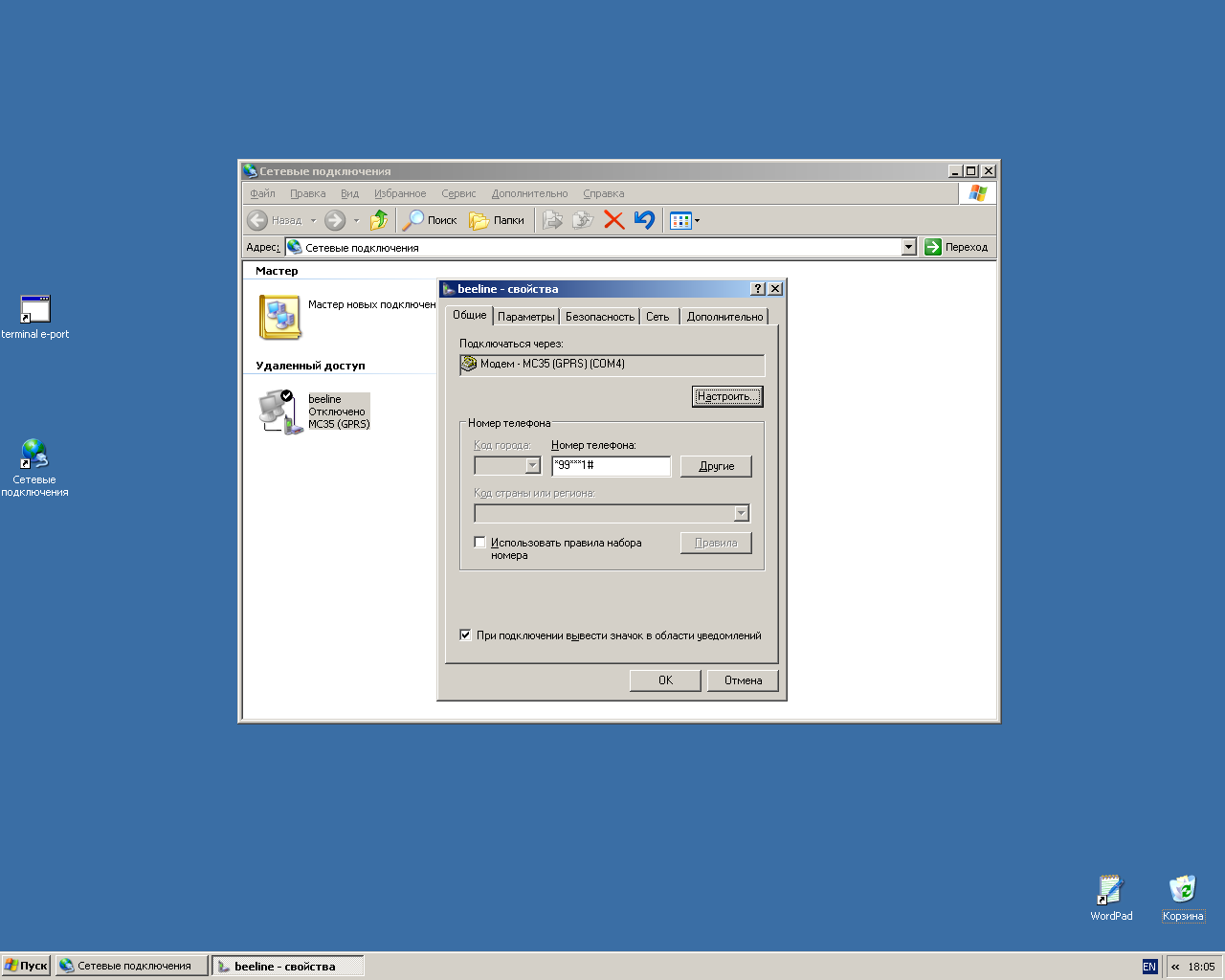Open Поиск search in toolbar
This screenshot has width=1225, height=980.
click(x=430, y=220)
